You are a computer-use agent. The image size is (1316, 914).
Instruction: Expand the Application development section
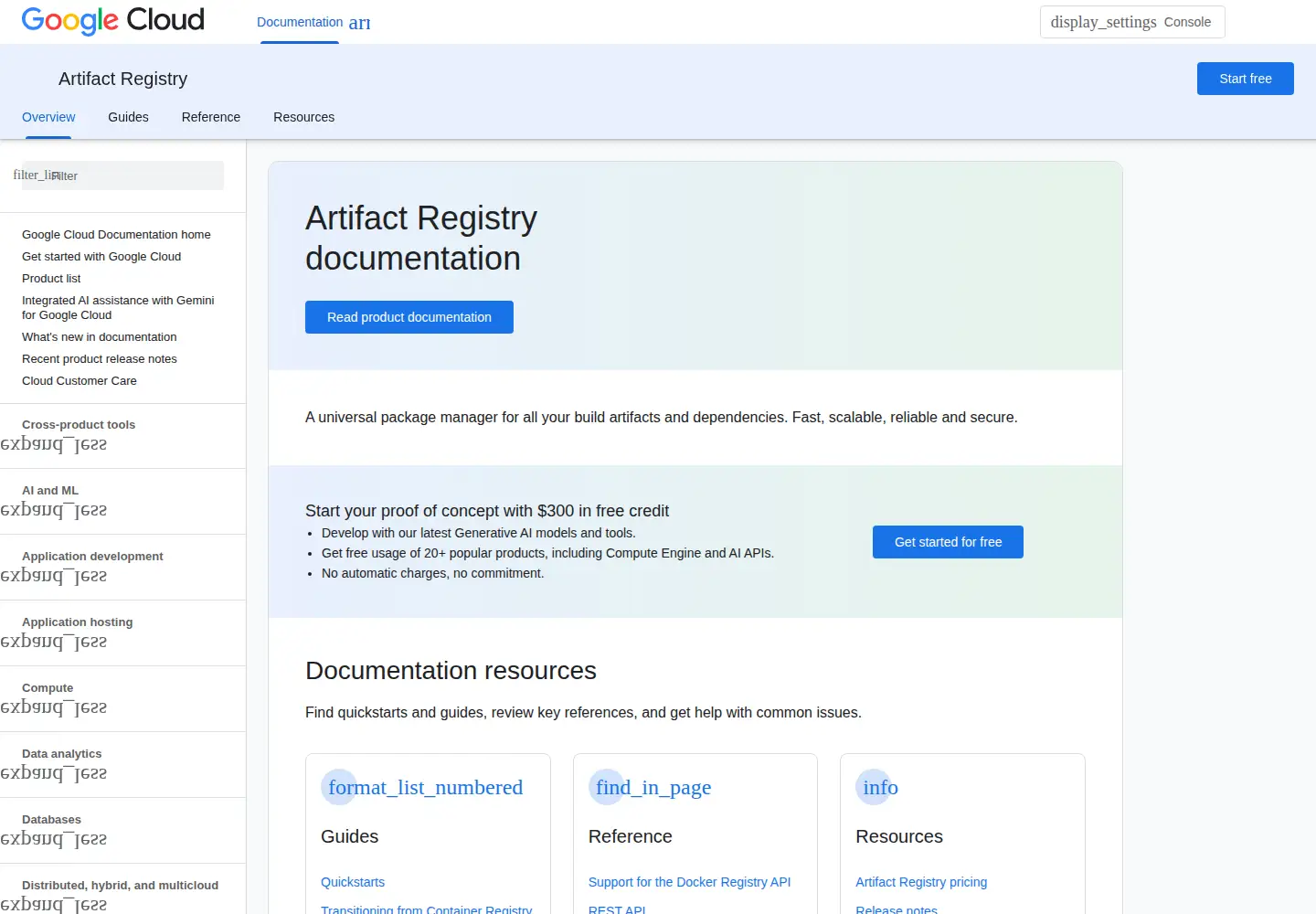pos(53,576)
